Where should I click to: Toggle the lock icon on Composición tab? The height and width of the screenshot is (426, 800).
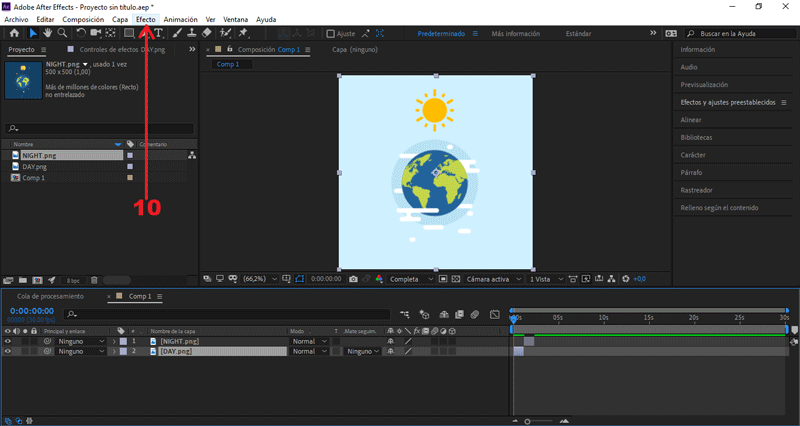230,49
